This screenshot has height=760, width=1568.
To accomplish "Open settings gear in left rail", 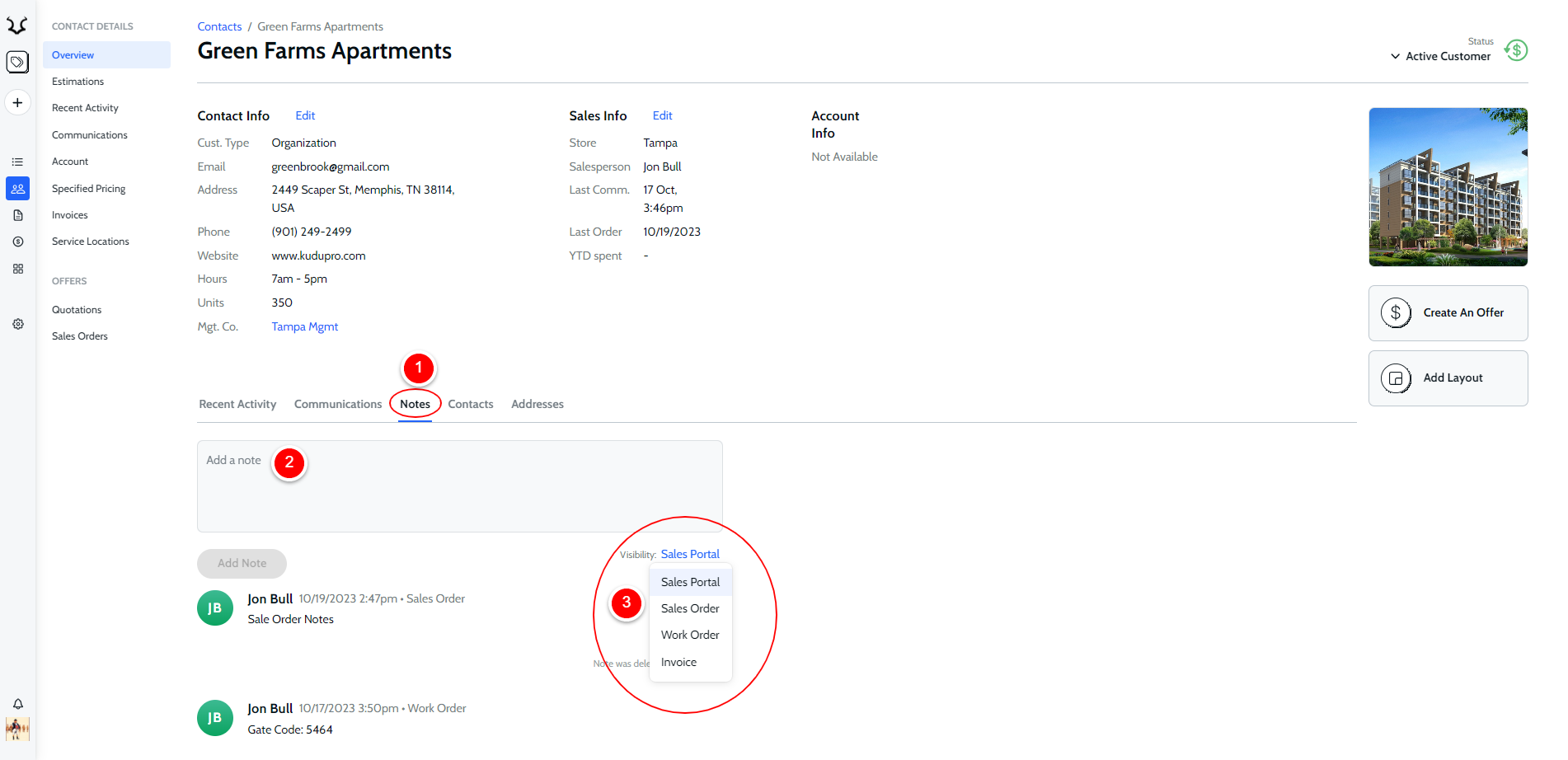I will click(17, 325).
